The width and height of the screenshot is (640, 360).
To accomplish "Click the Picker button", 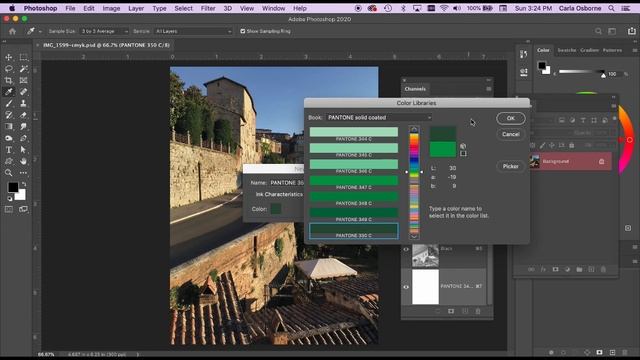I will tap(511, 166).
